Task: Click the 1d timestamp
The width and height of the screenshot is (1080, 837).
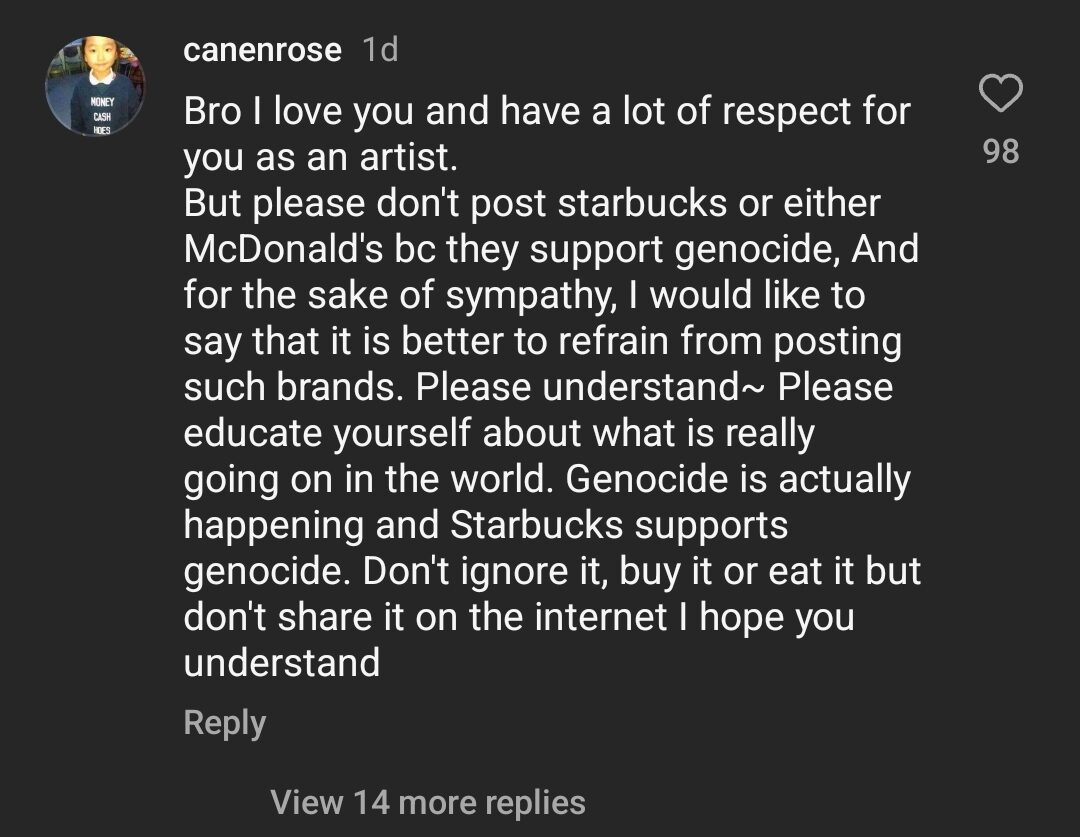Action: pyautogui.click(x=379, y=50)
